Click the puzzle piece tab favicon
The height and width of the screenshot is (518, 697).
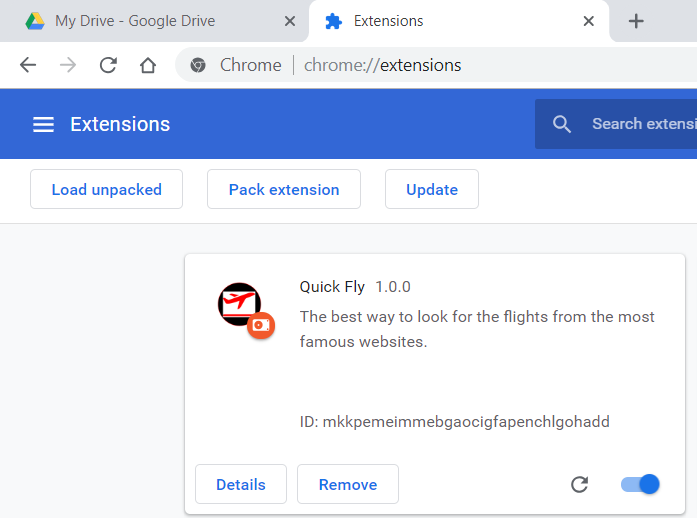(x=333, y=21)
